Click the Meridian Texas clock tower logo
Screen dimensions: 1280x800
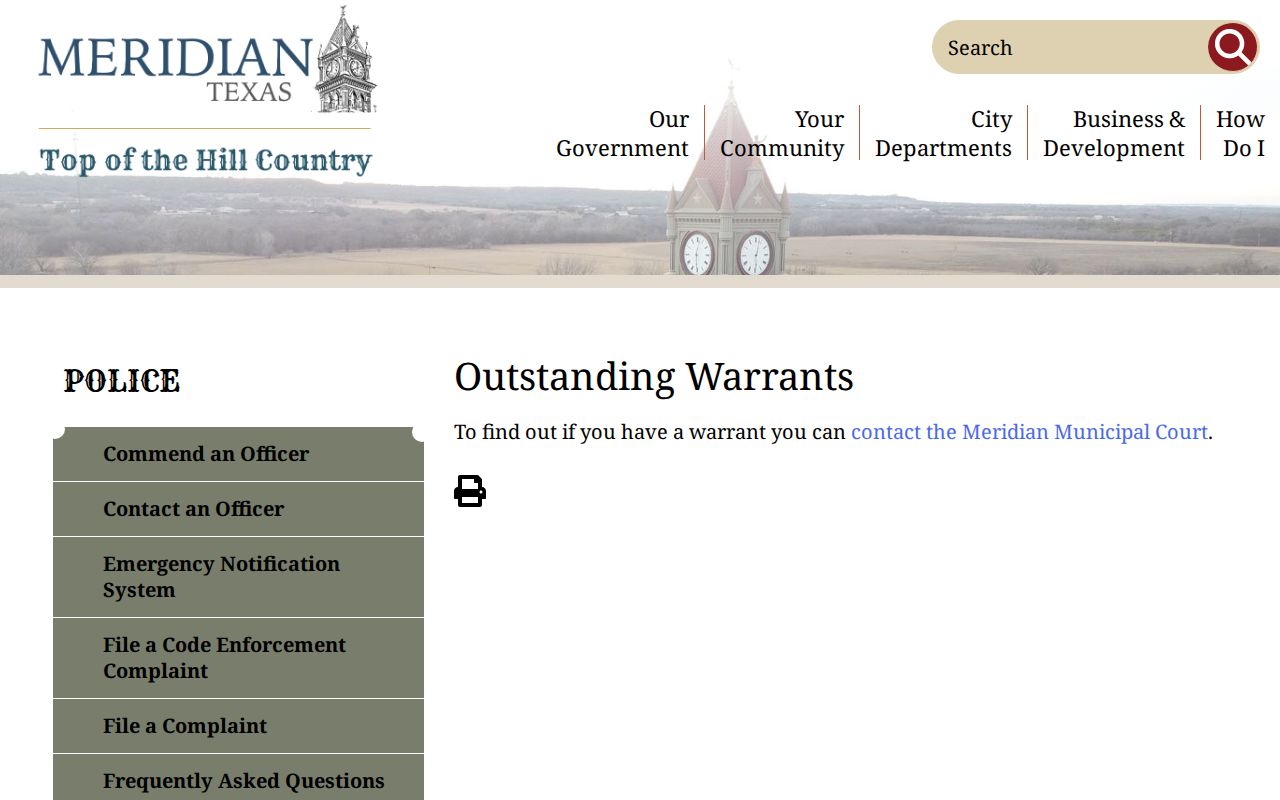207,60
